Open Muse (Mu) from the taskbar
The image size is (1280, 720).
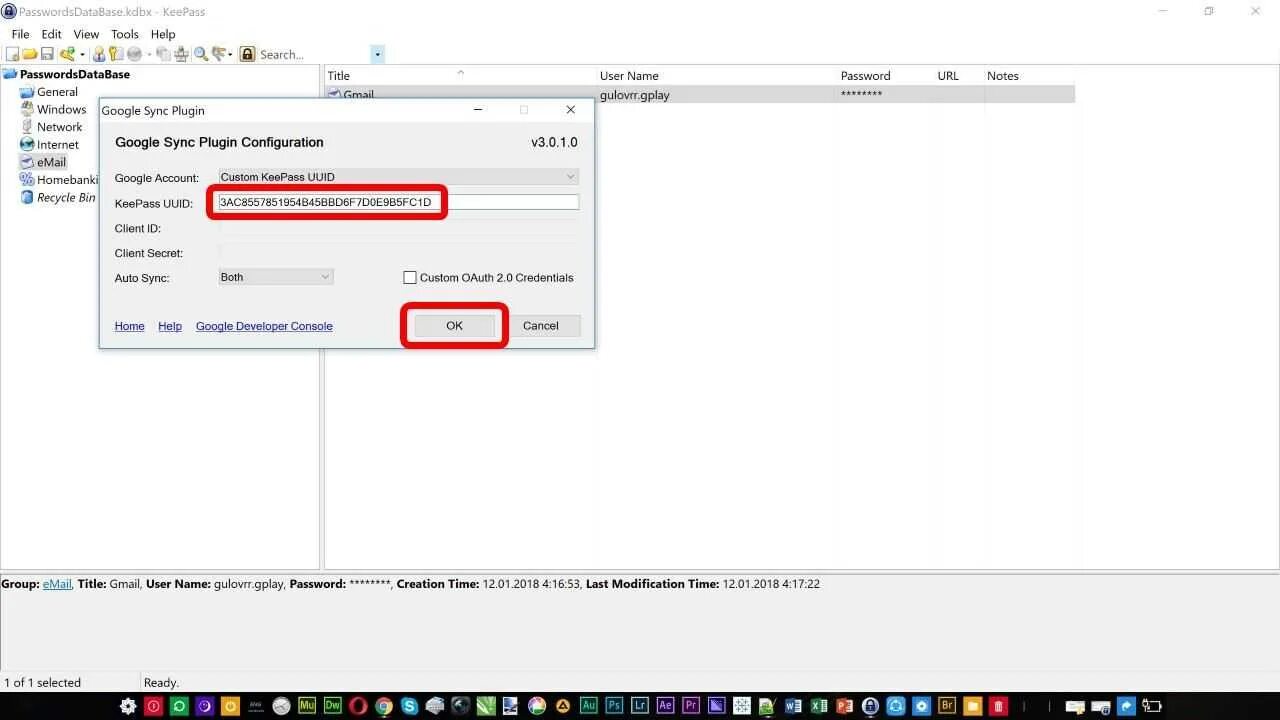(307, 706)
